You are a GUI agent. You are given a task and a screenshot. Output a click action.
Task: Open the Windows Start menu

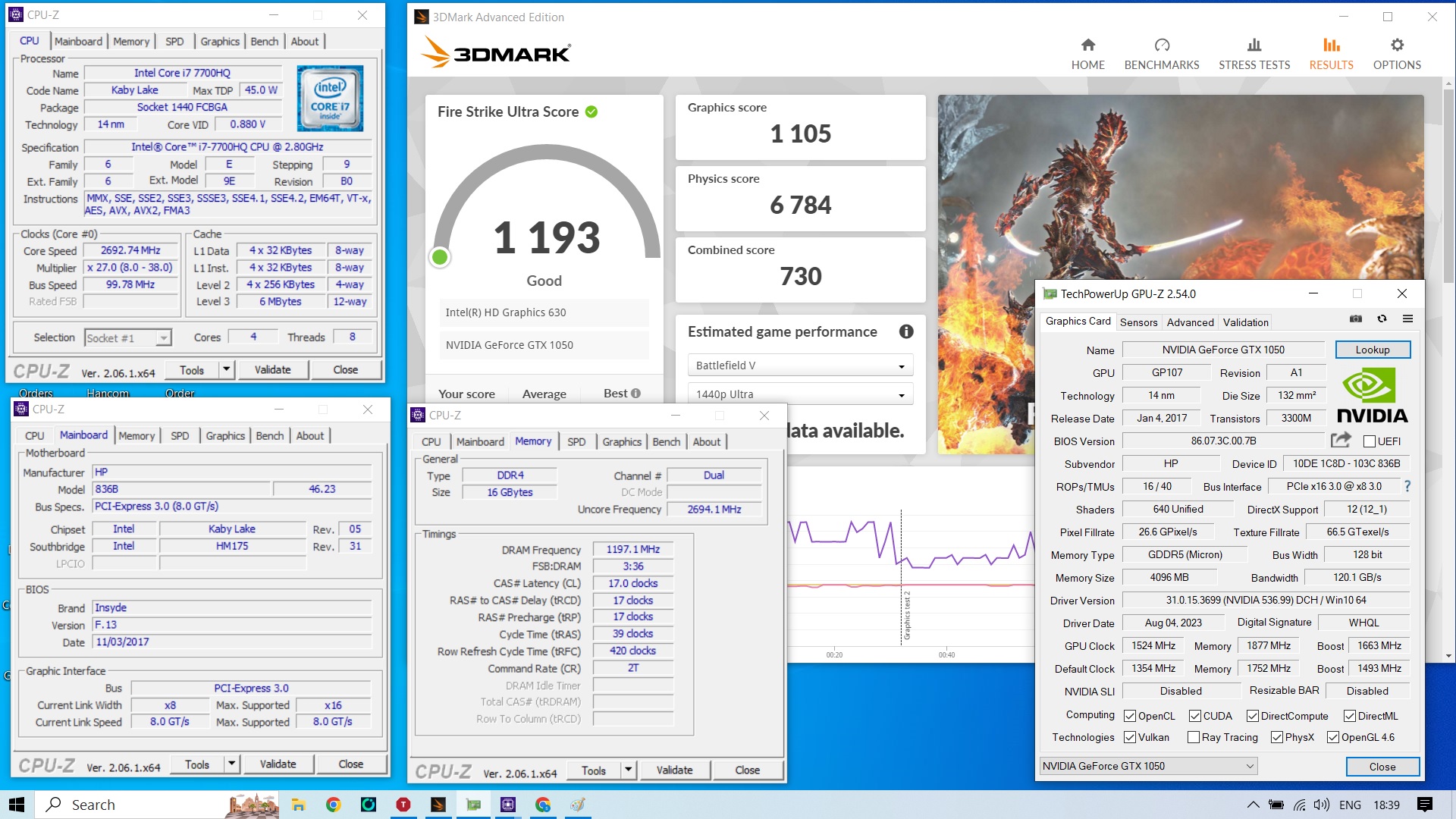pyautogui.click(x=17, y=805)
